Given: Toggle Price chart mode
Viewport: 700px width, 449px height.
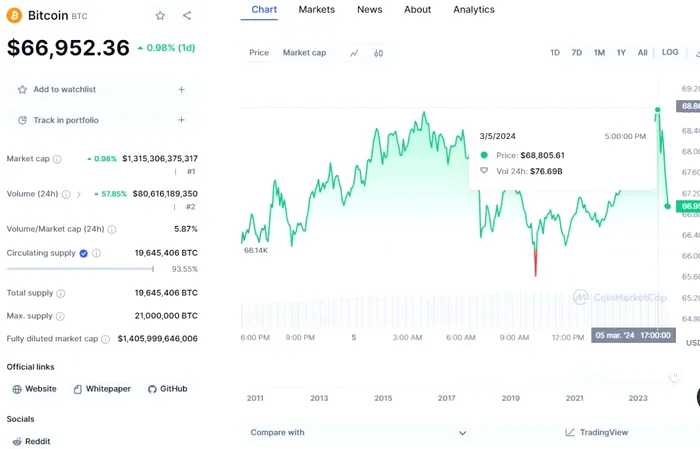Looking at the screenshot, I should (x=259, y=53).
